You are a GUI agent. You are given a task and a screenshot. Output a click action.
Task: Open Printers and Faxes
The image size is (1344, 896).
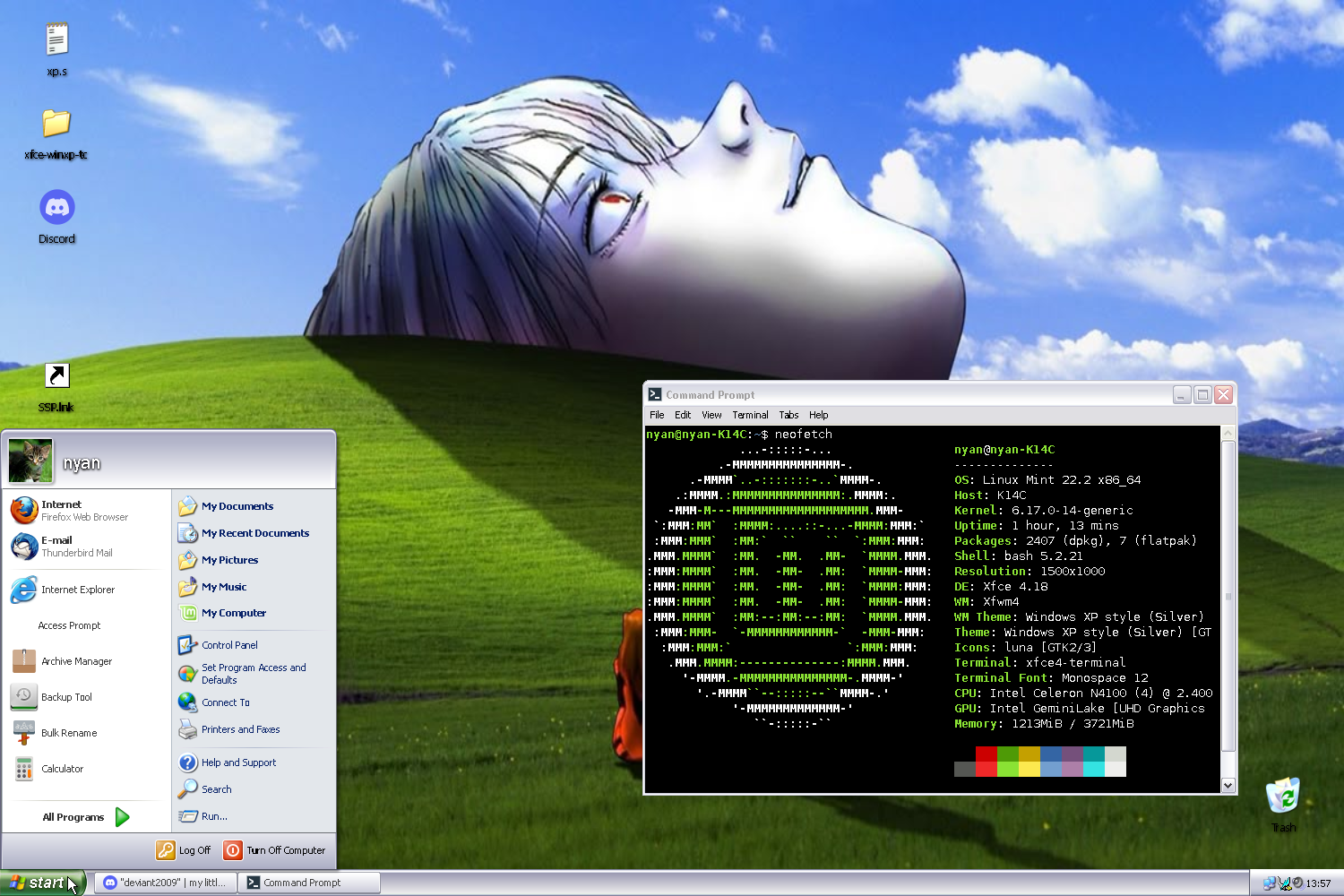251,729
